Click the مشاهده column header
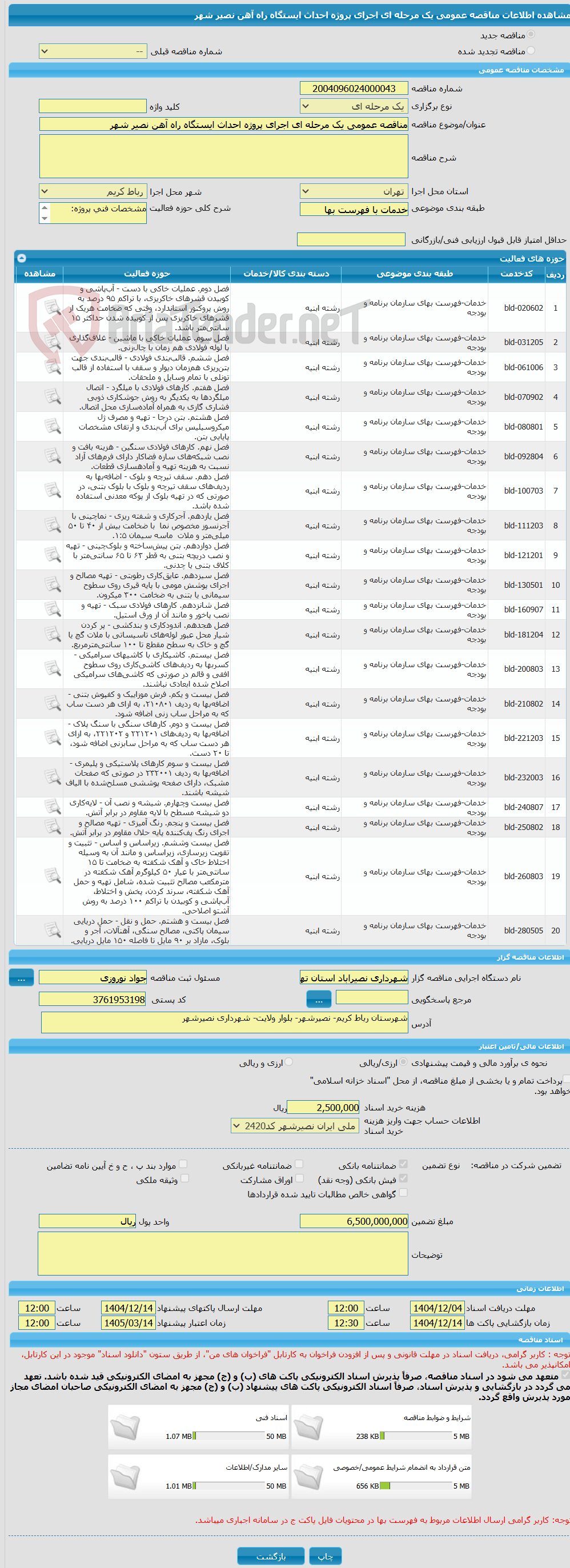The height and width of the screenshot is (1568, 570). [39, 274]
